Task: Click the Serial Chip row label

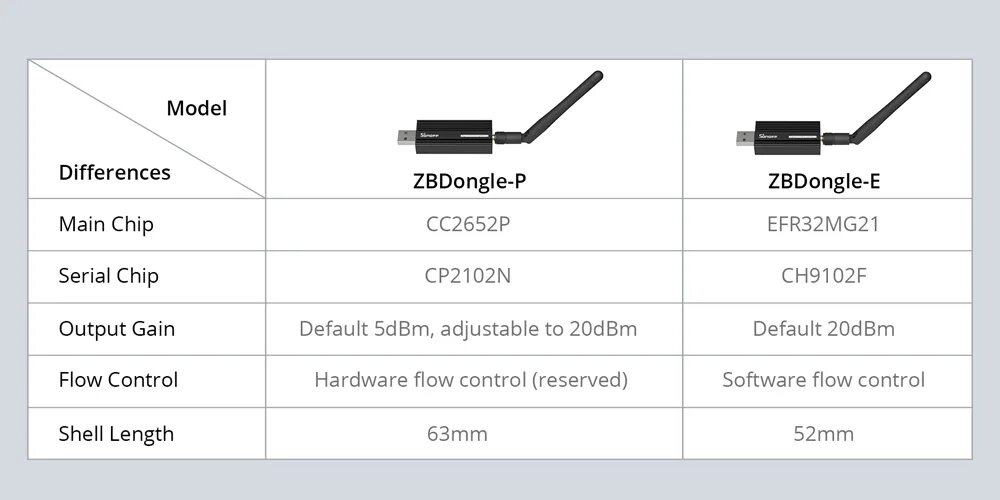Action: point(108,276)
